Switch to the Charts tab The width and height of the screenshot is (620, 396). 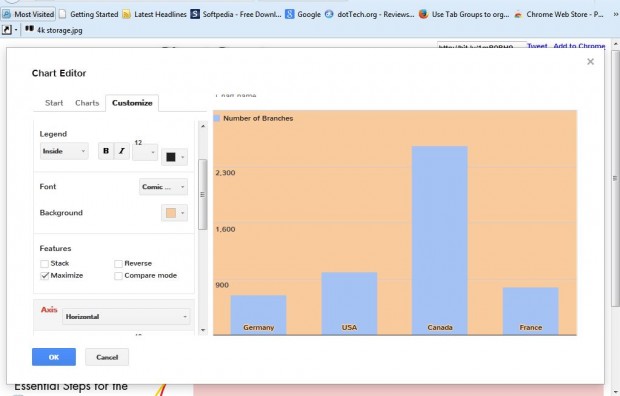87,103
